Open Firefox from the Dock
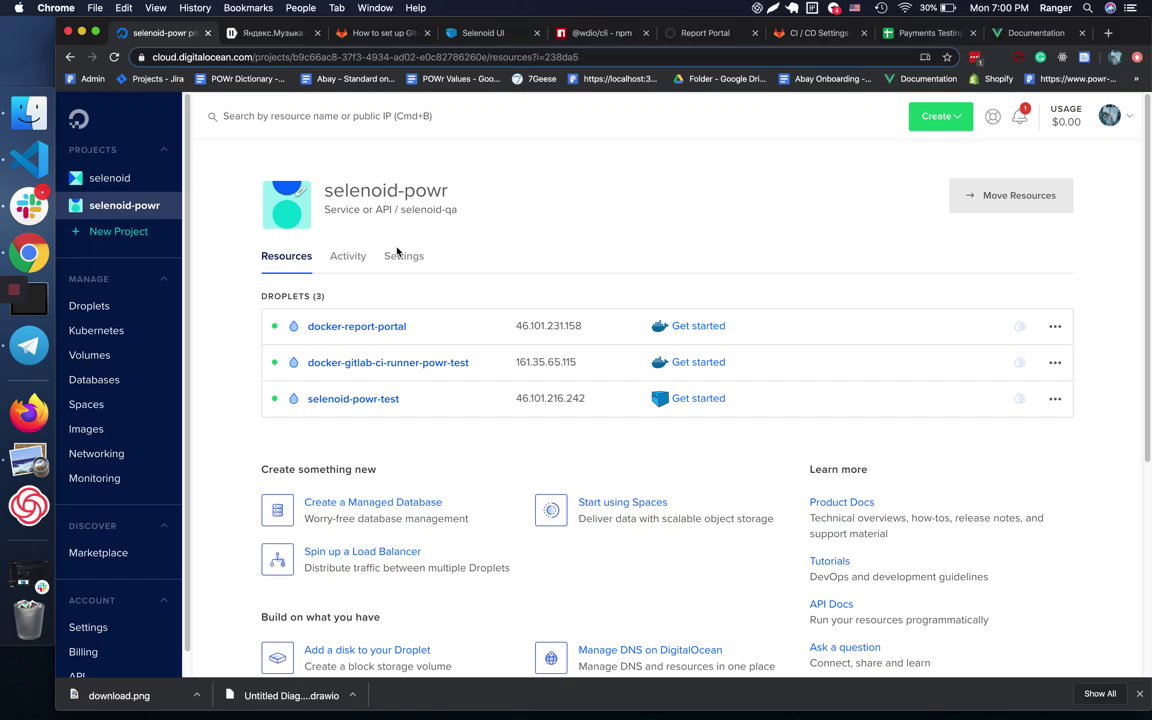The image size is (1152, 720). coord(29,413)
